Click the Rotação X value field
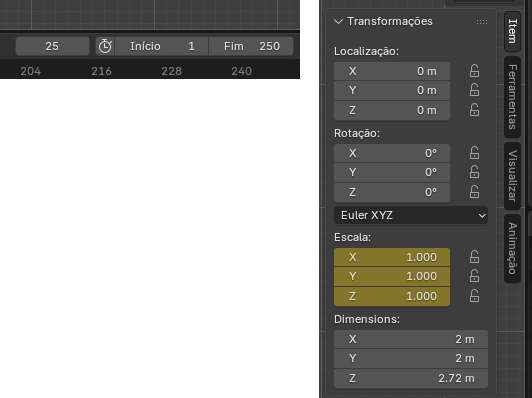The width and height of the screenshot is (532, 398). click(392, 153)
